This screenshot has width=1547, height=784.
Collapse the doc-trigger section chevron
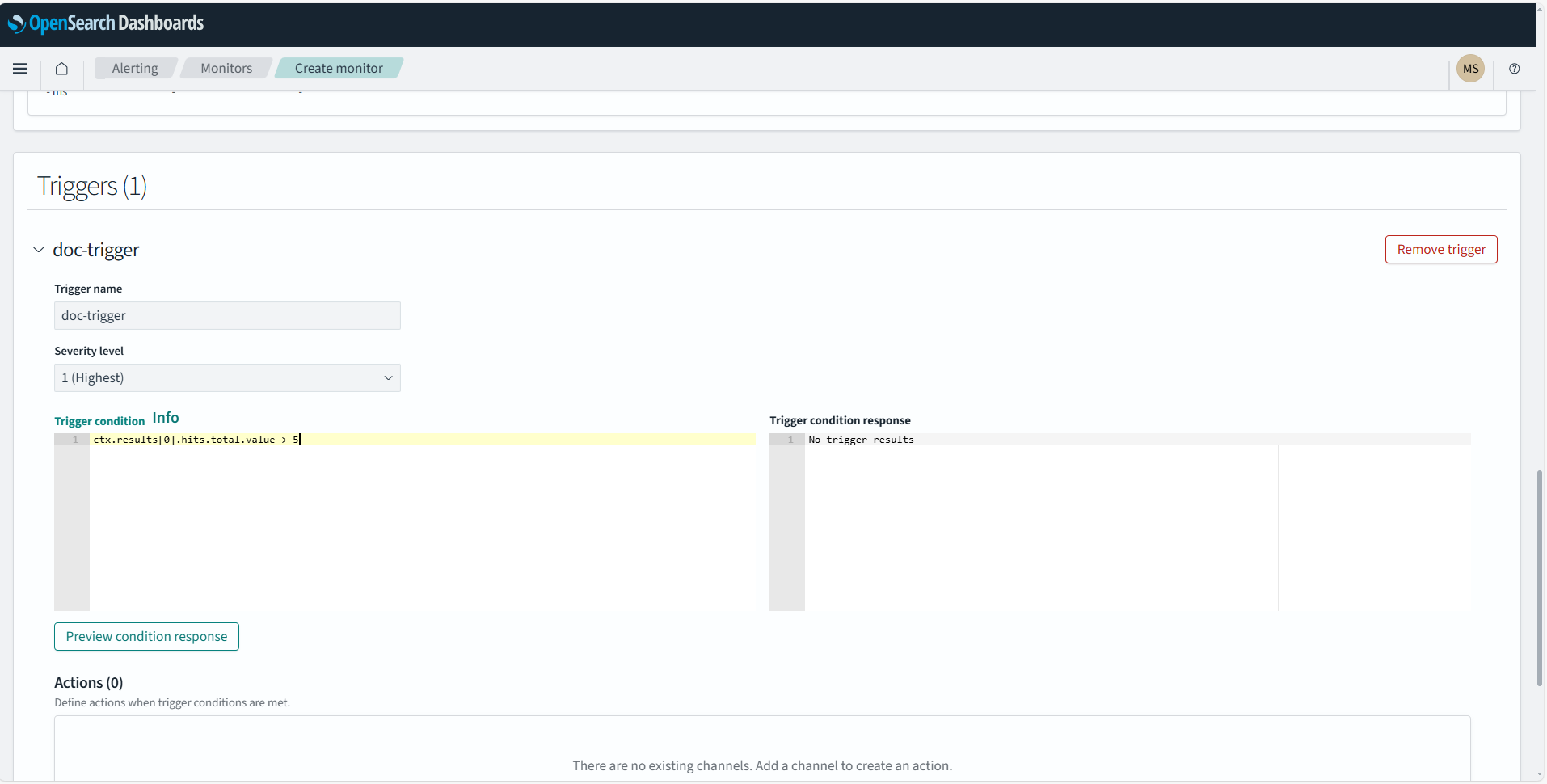click(38, 250)
